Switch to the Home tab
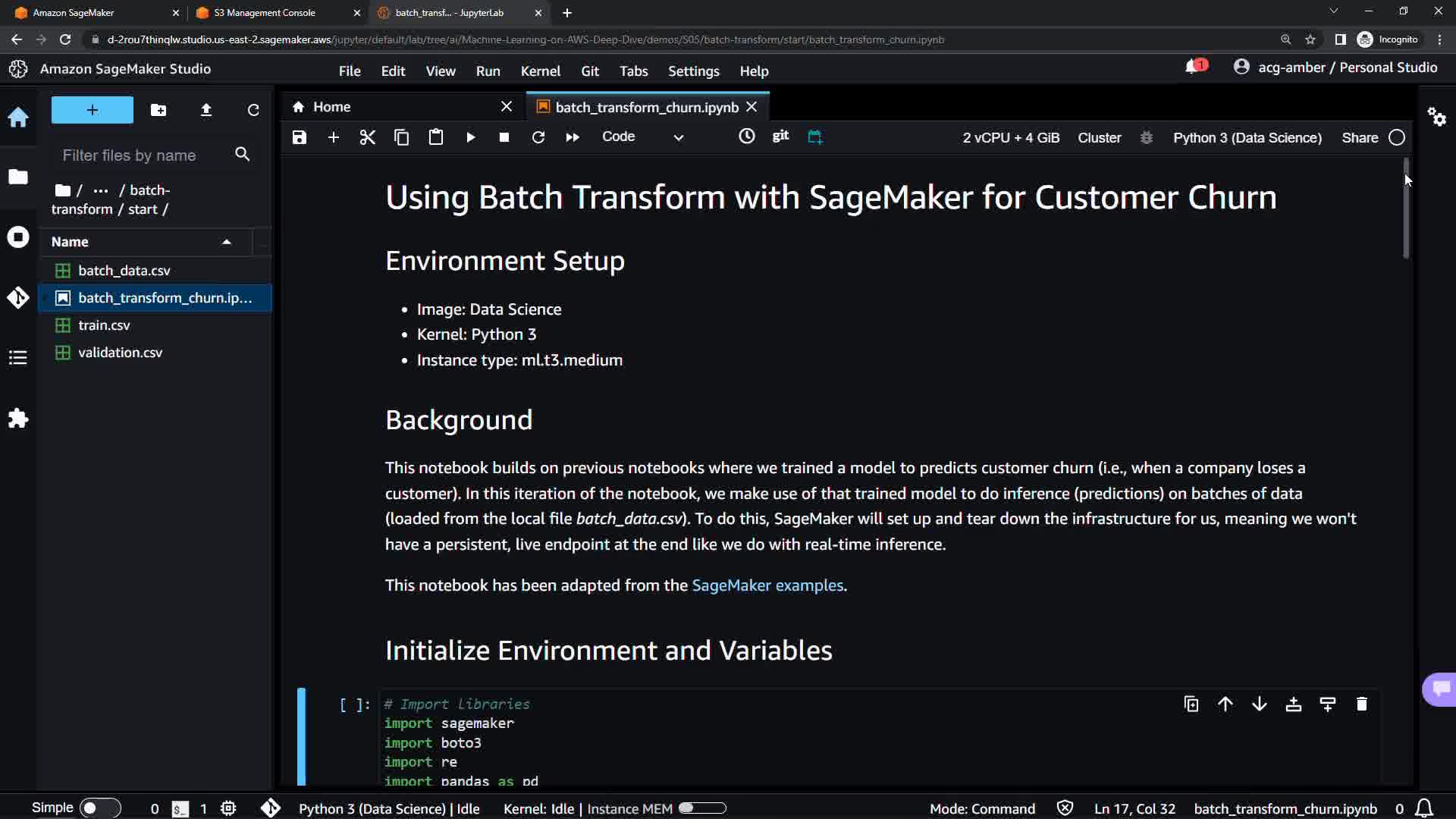Viewport: 1456px width, 819px height. (x=332, y=107)
